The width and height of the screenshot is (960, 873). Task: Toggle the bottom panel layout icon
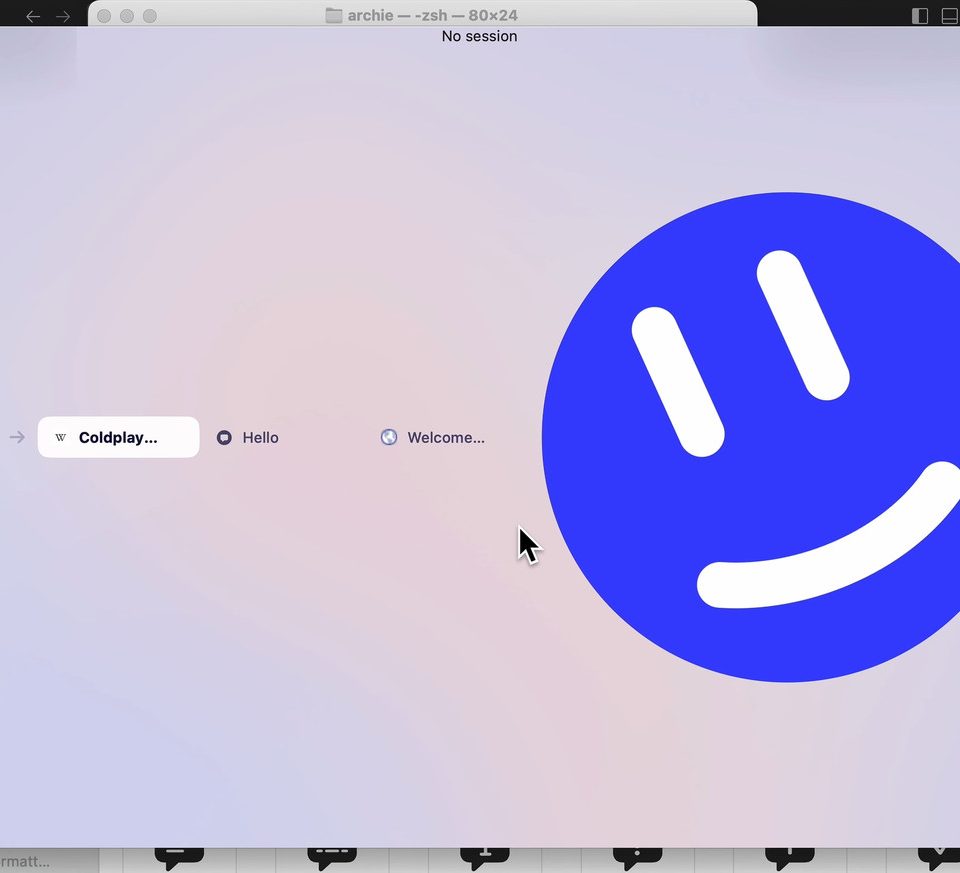(949, 16)
